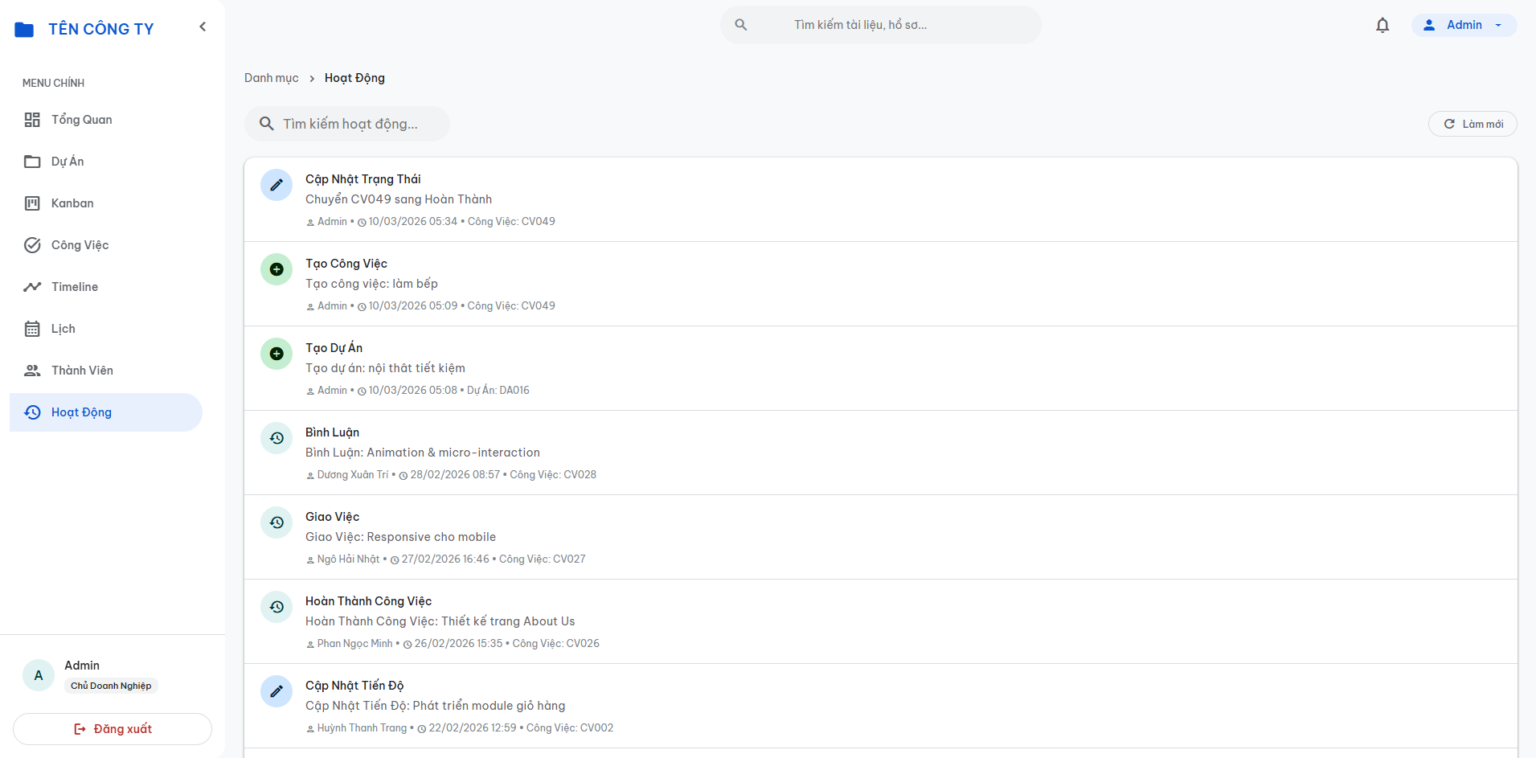Click Phan Ngọc Minh author name
The height and width of the screenshot is (758, 1536).
coord(355,644)
